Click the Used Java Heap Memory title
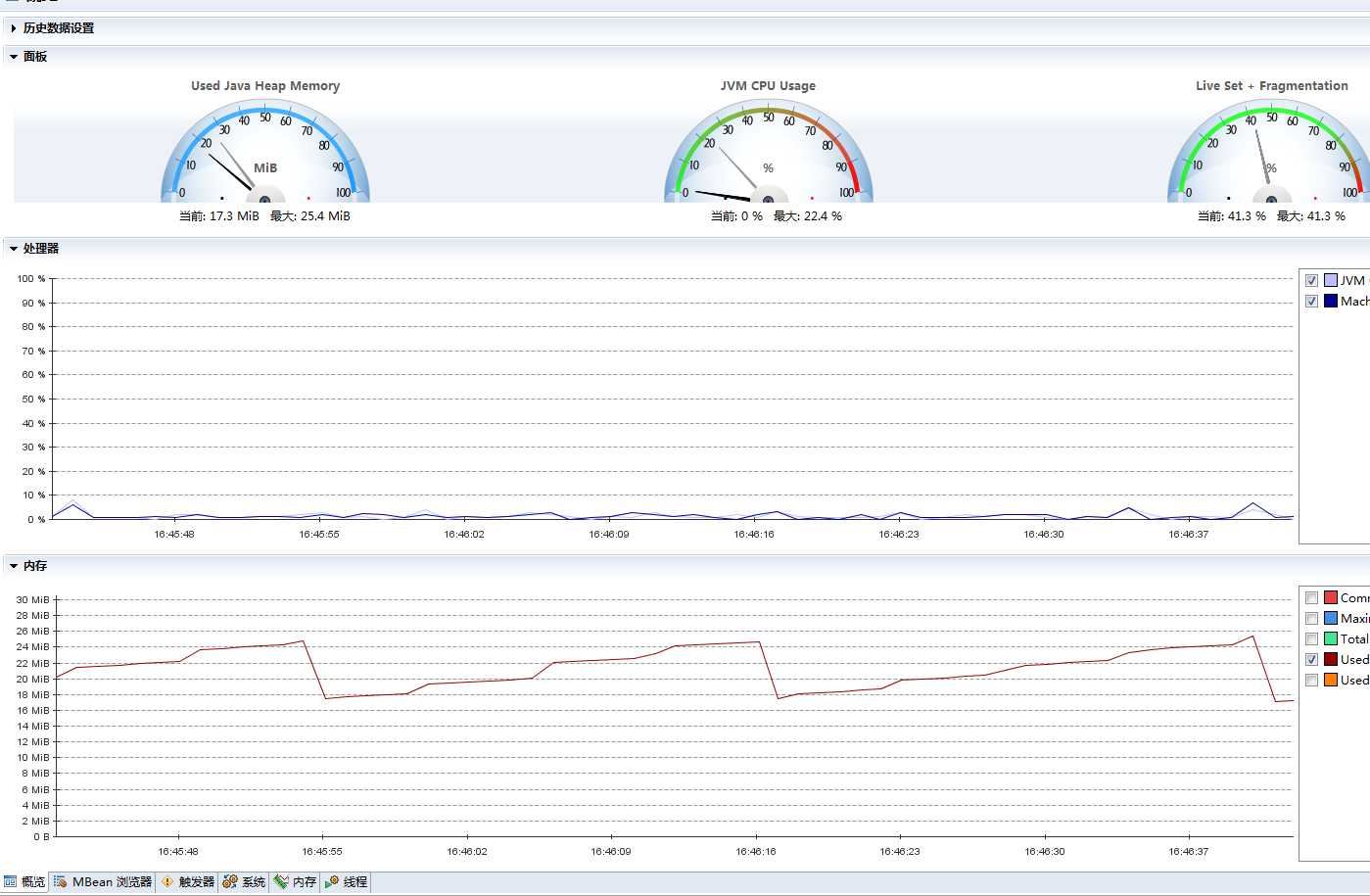 click(265, 86)
